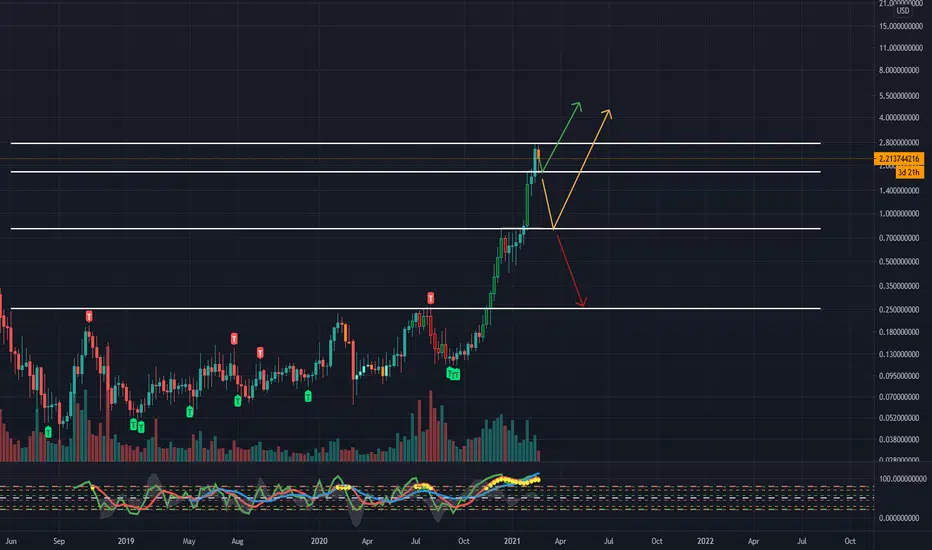932x550 pixels.
Task: Open the USD currency selector on price axis
Action: [902, 11]
